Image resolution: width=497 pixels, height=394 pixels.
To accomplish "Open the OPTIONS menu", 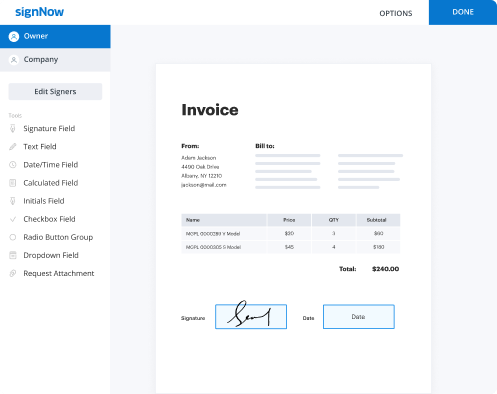I will tap(396, 13).
